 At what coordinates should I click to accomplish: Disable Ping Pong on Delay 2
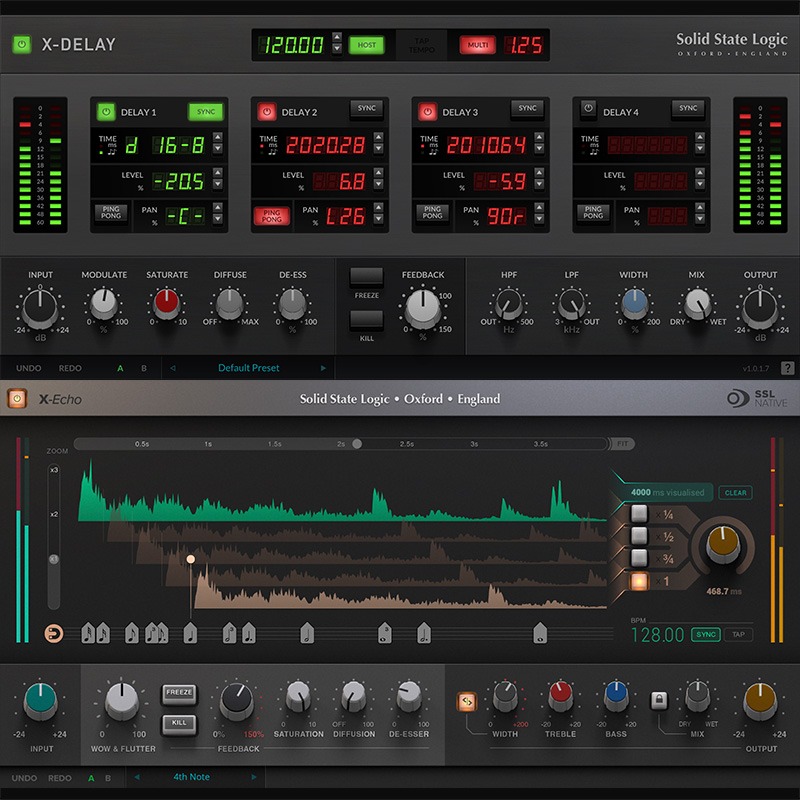(271, 216)
